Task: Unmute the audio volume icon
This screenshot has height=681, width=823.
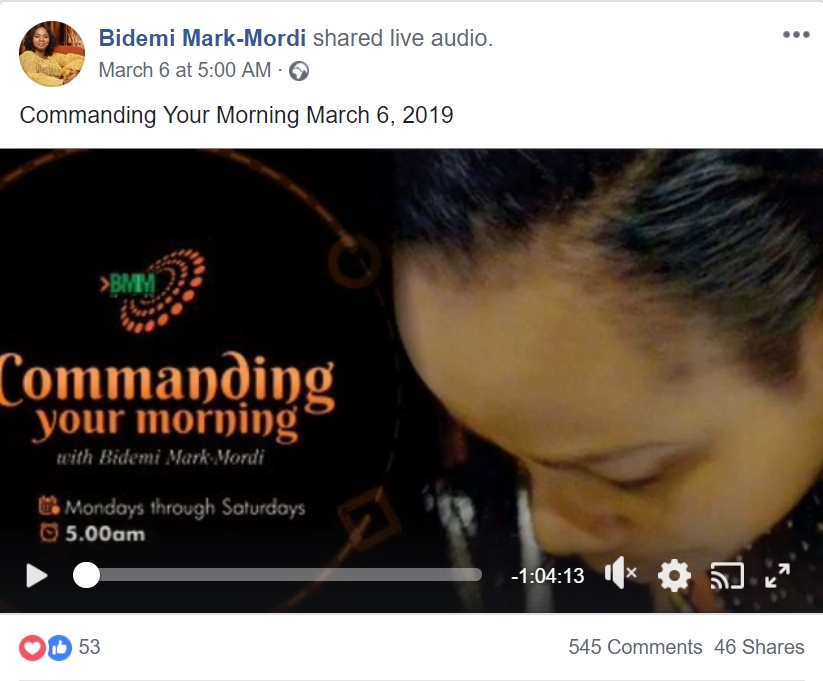Action: (x=621, y=573)
